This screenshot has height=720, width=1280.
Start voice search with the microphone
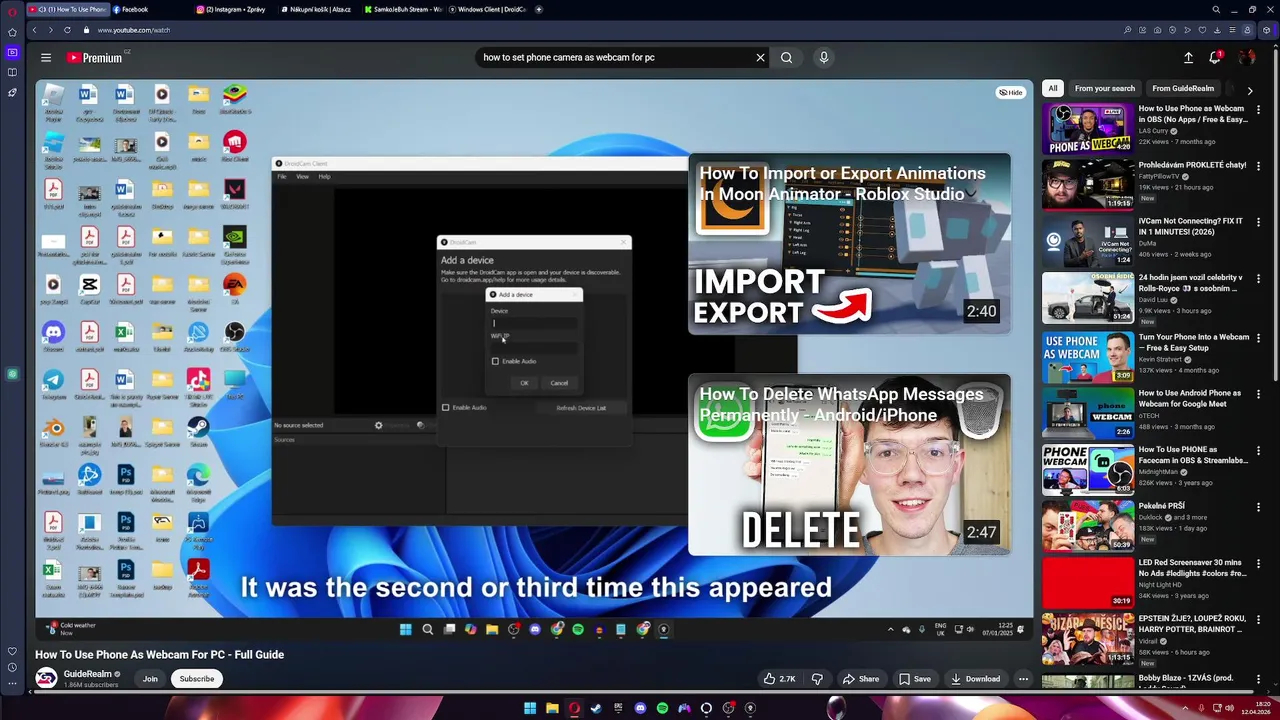coord(824,58)
